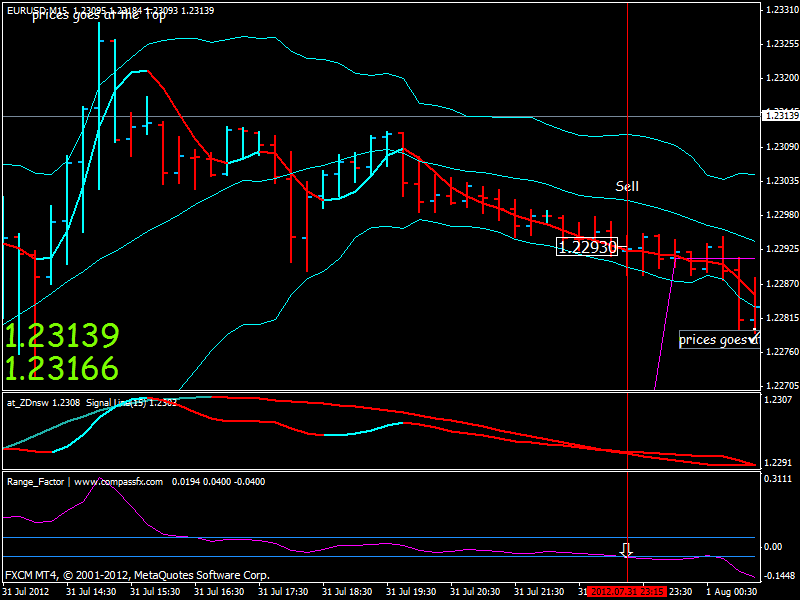Click the red 2012.07.31 23:15 time marker
Screen dimensions: 800x600
(627, 592)
